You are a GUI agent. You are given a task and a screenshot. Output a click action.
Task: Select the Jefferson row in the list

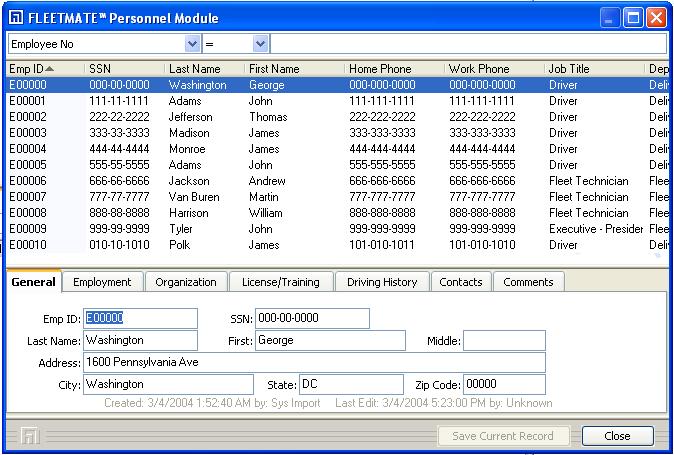tap(337, 117)
